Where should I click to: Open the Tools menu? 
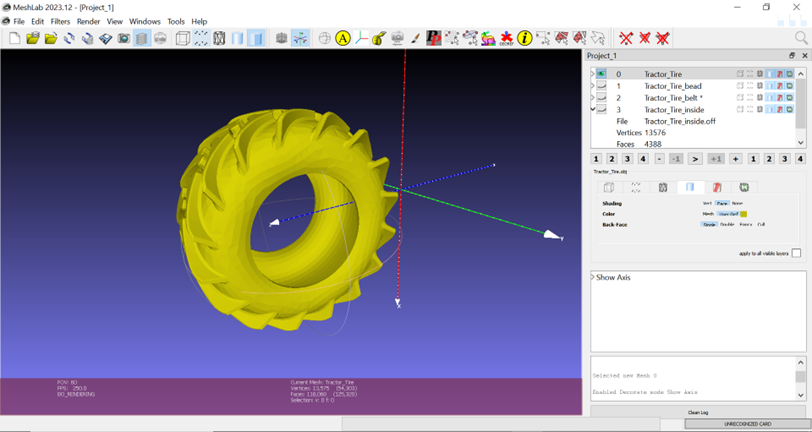[x=176, y=21]
